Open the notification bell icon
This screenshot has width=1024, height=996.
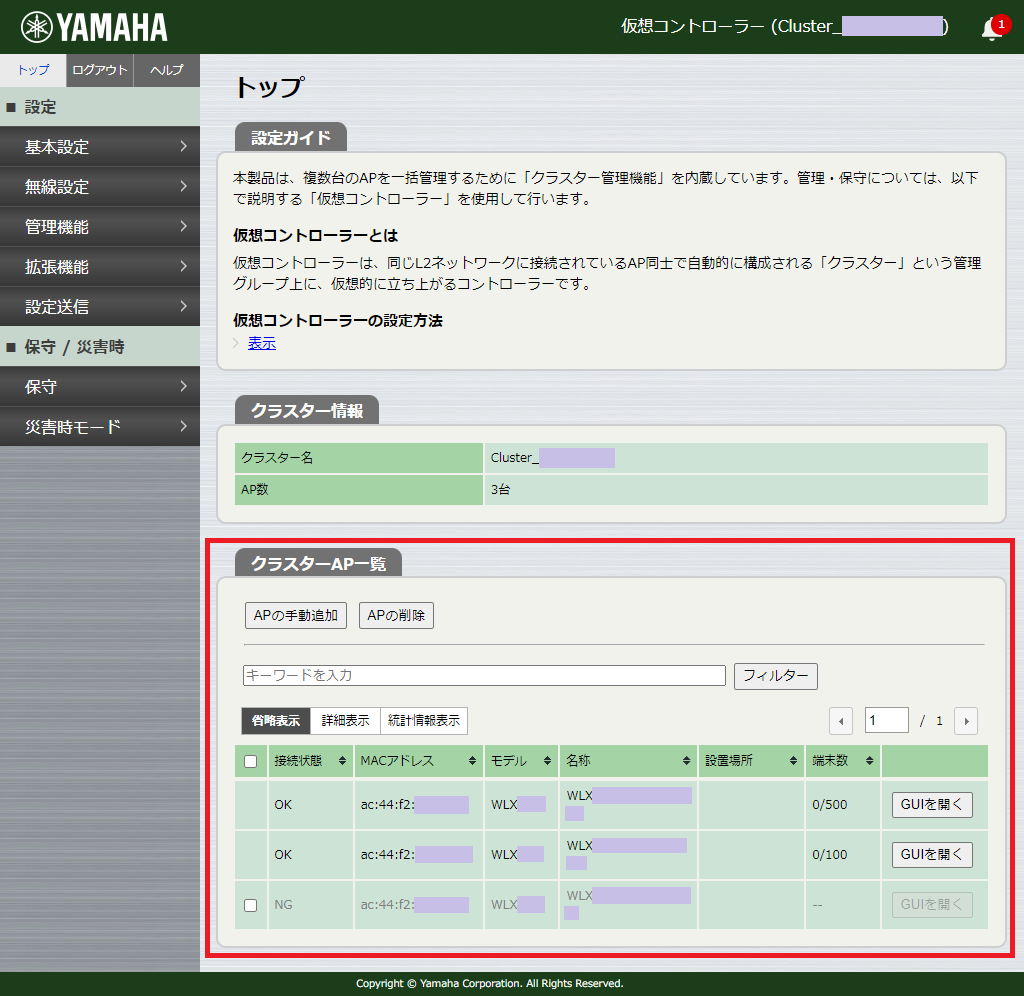(992, 29)
